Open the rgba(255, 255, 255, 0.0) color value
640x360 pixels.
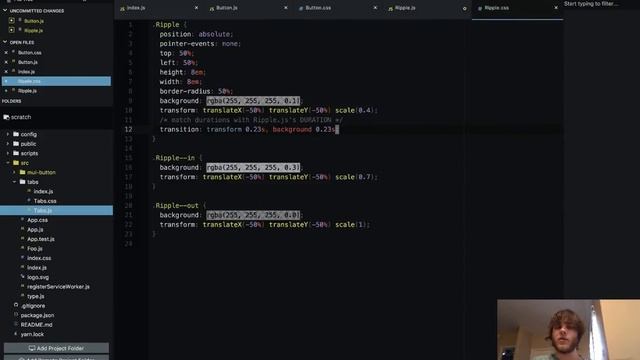[x=253, y=215]
